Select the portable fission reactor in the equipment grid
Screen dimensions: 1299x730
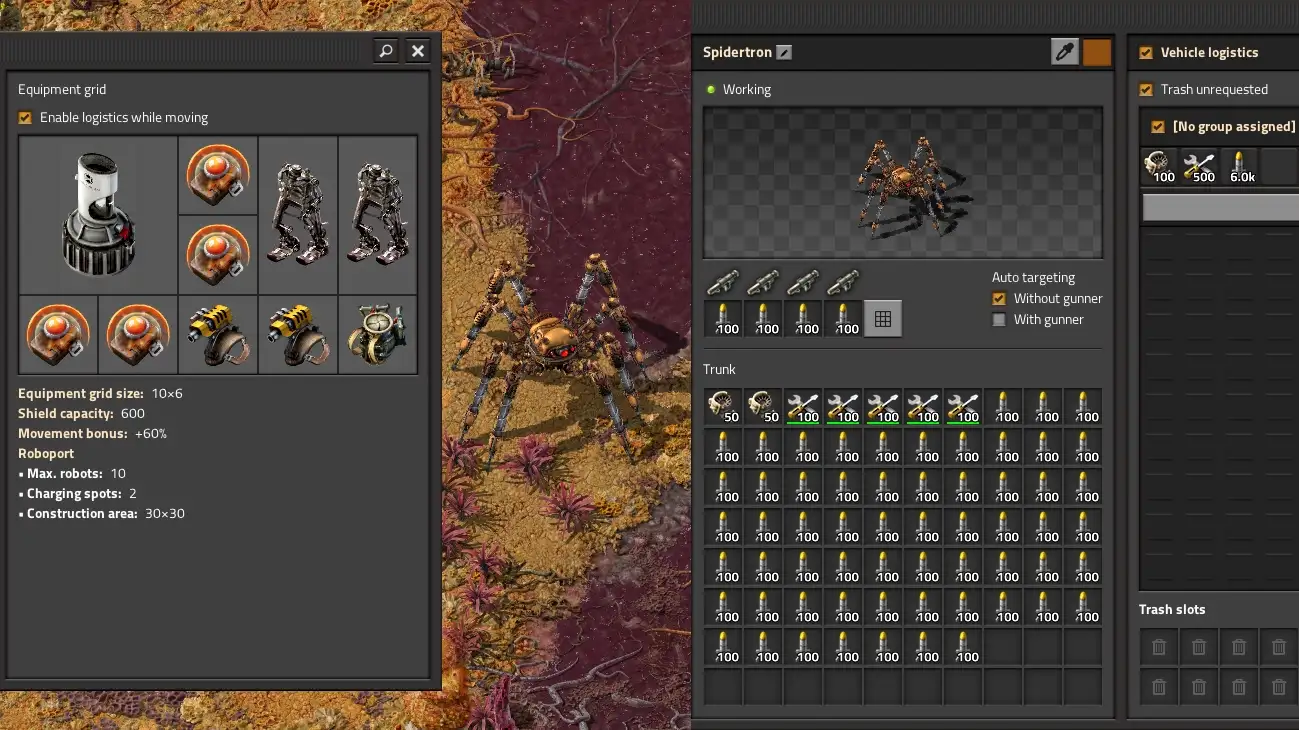point(97,214)
